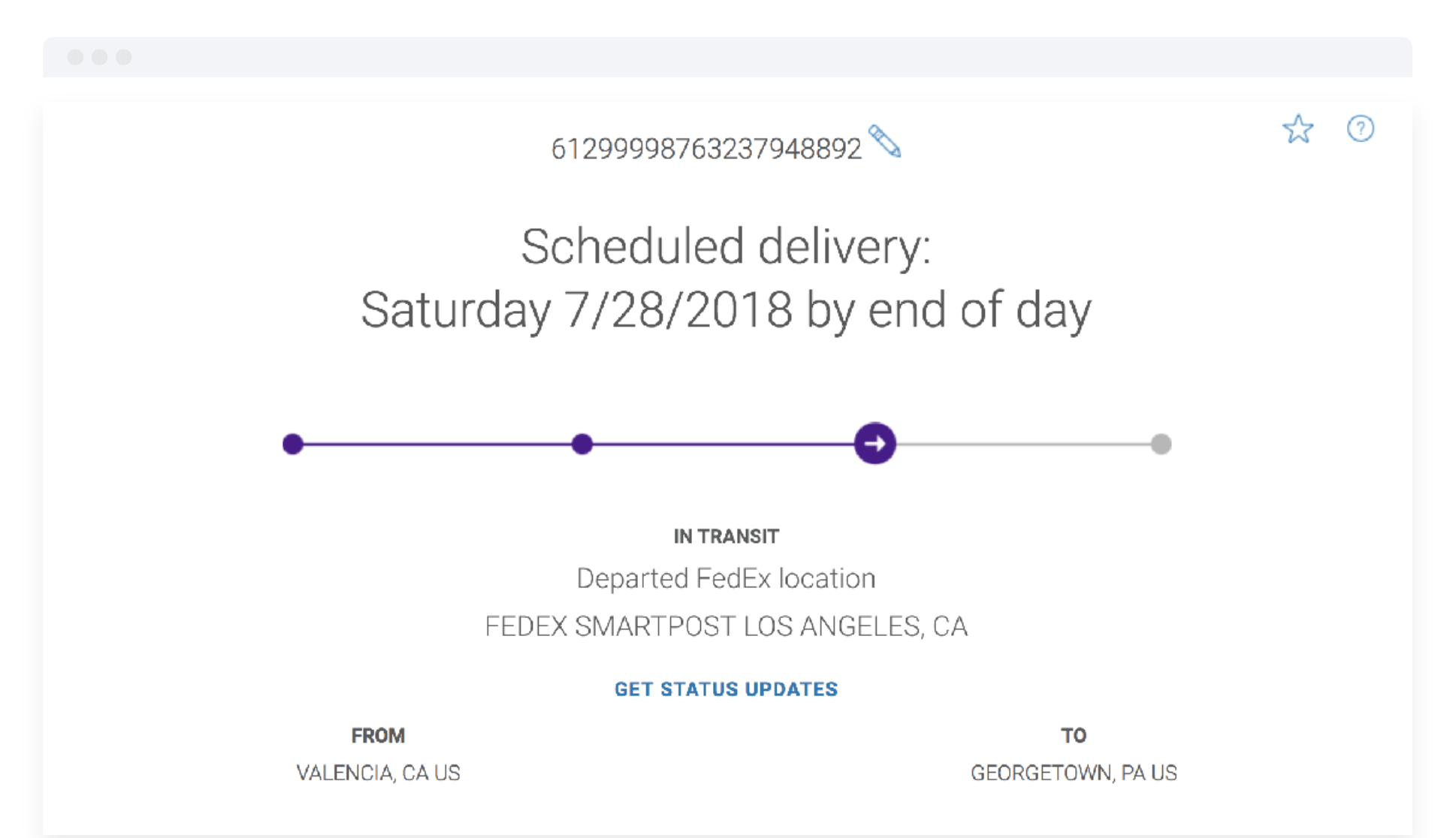Click destination GEORGETOWN, PA US
1456x838 pixels.
pyautogui.click(x=1074, y=773)
